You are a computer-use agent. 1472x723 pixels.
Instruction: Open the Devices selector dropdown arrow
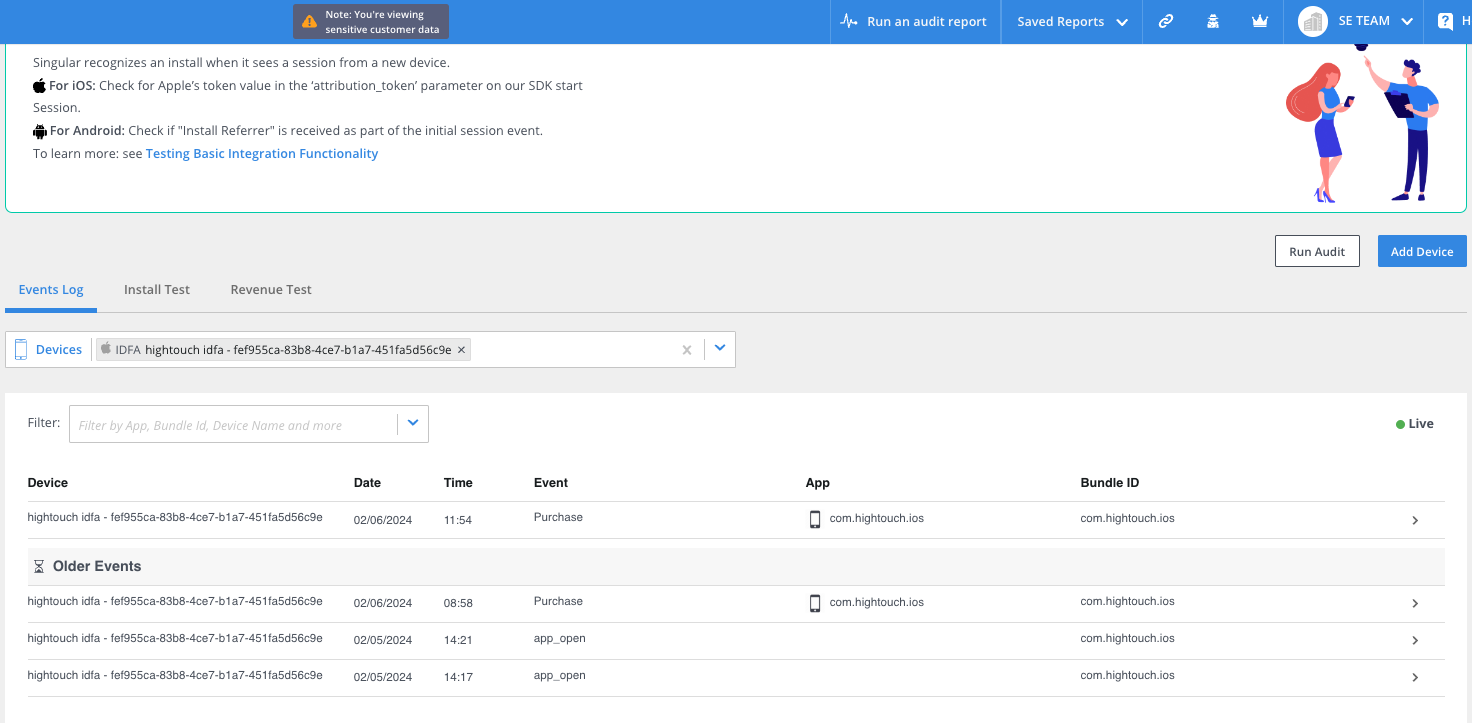point(720,349)
